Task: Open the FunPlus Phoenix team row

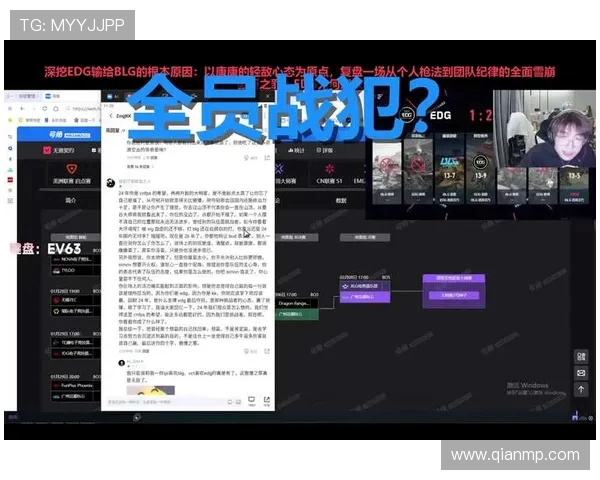Action: [75, 385]
